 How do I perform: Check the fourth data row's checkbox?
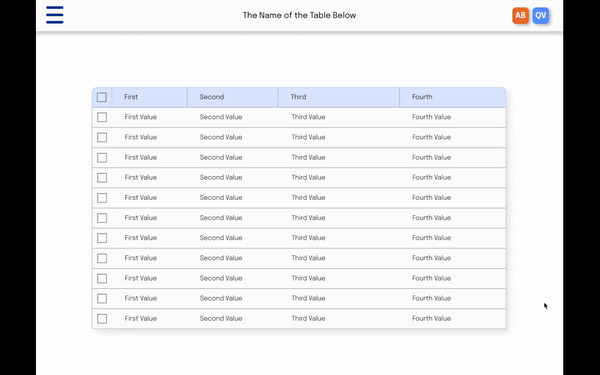click(102, 178)
